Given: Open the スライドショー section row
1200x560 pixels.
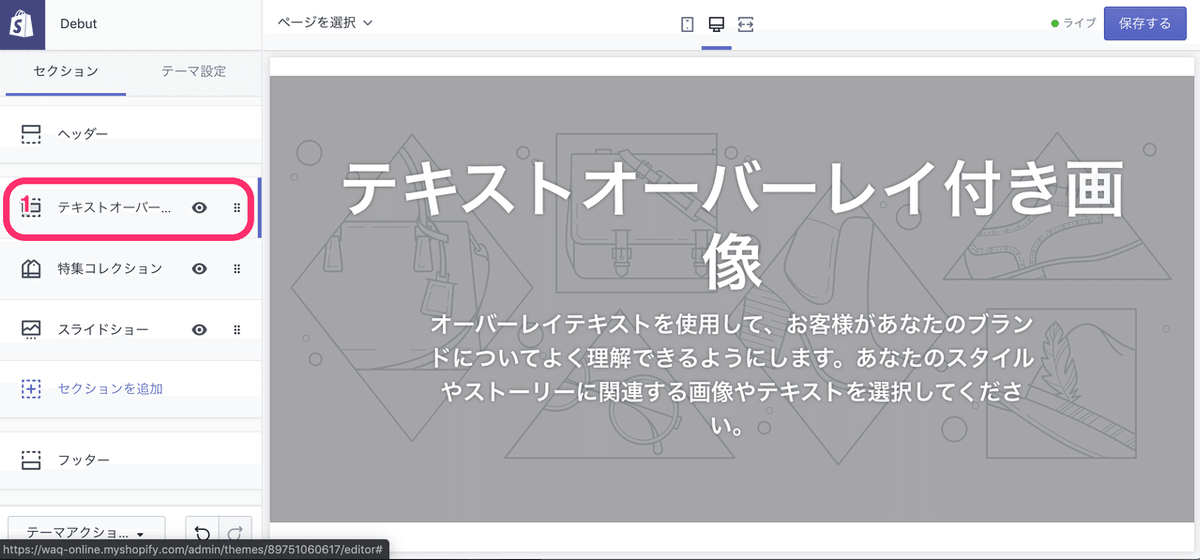Looking at the screenshot, I should tap(130, 330).
